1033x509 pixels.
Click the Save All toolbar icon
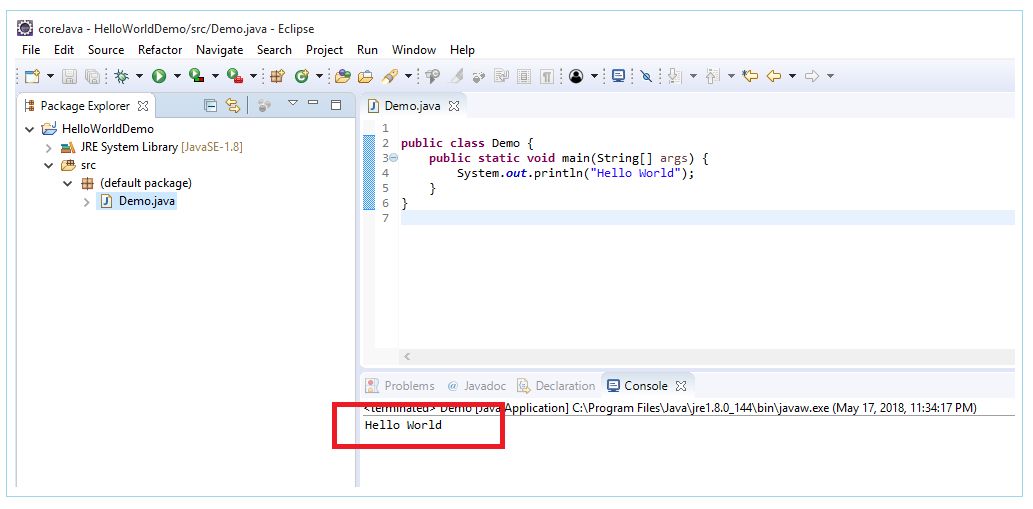[x=93, y=76]
